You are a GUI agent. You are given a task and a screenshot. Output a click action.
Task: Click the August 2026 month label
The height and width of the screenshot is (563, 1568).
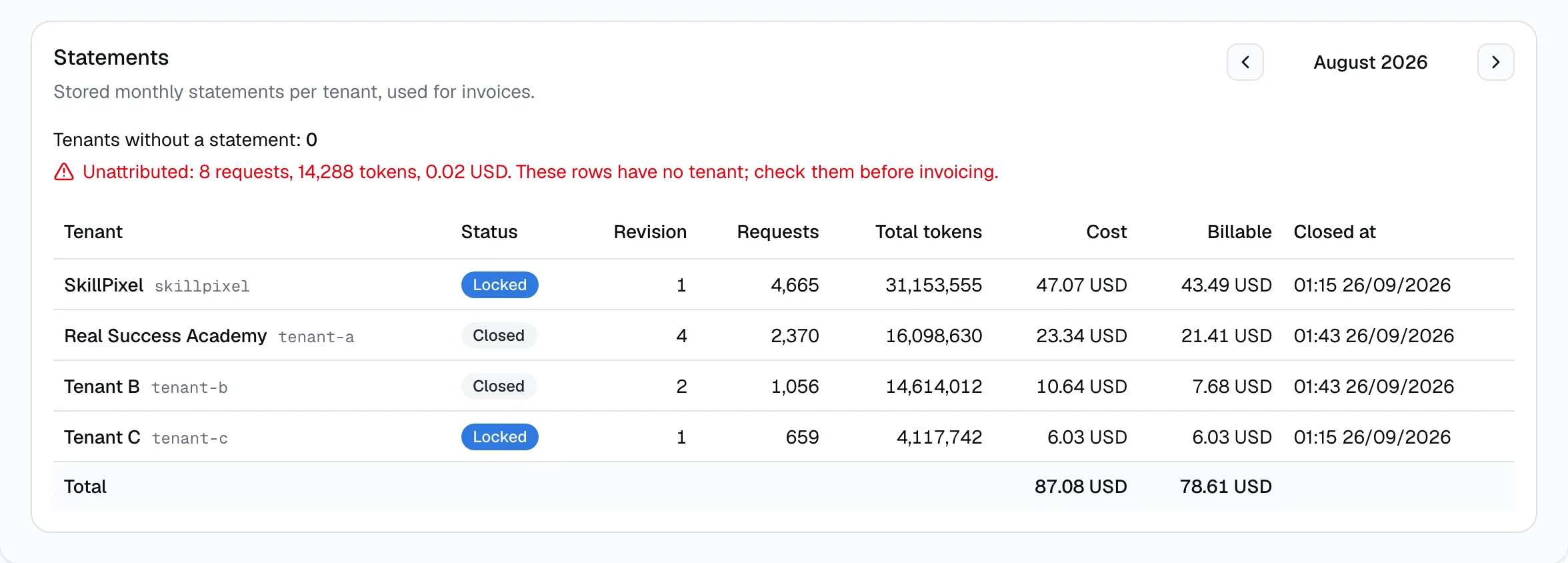(1370, 62)
